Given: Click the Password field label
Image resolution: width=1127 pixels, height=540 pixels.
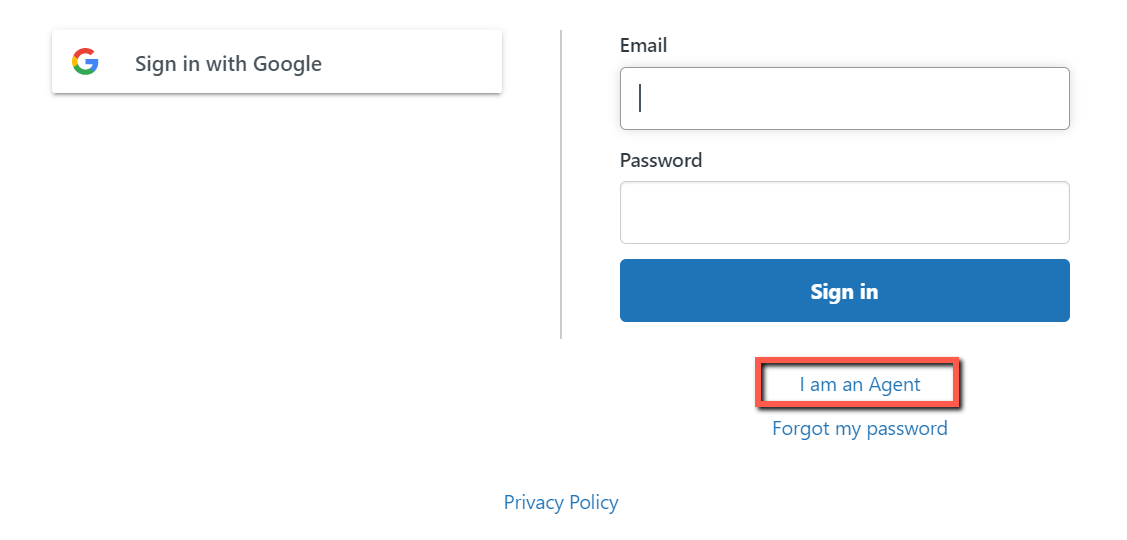Looking at the screenshot, I should click(661, 160).
